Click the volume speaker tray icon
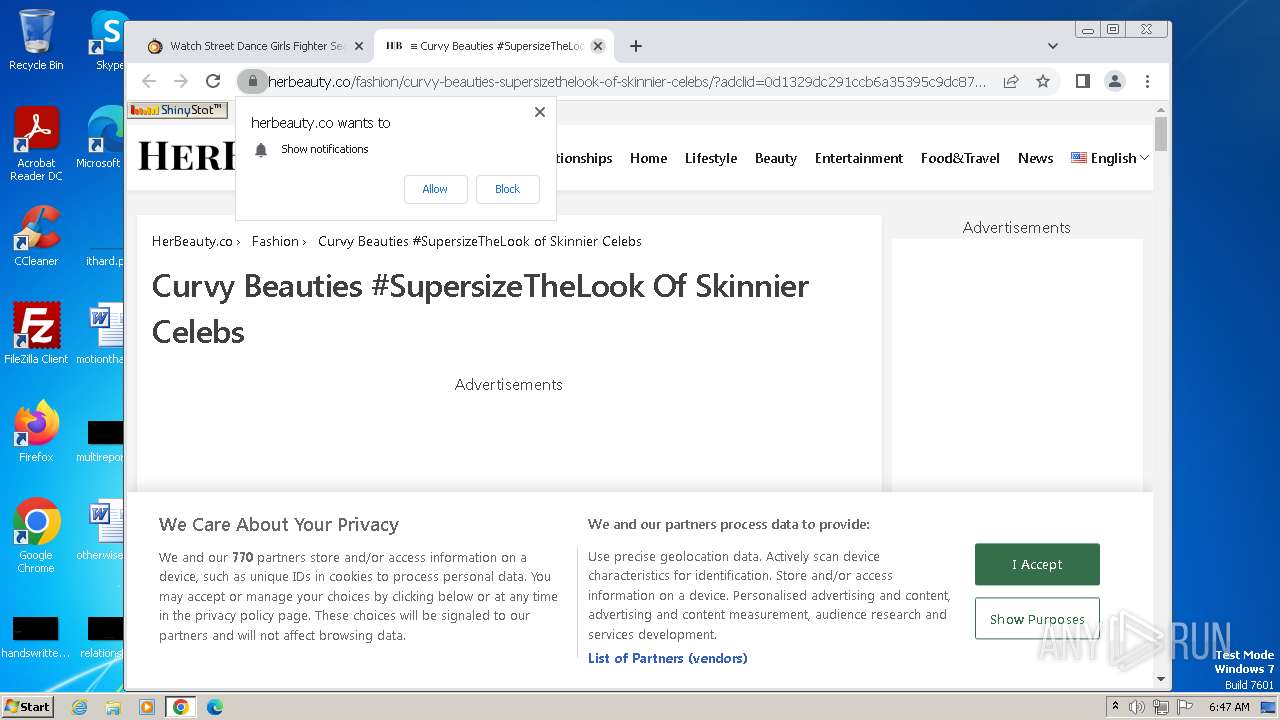1280x720 pixels. [1137, 707]
